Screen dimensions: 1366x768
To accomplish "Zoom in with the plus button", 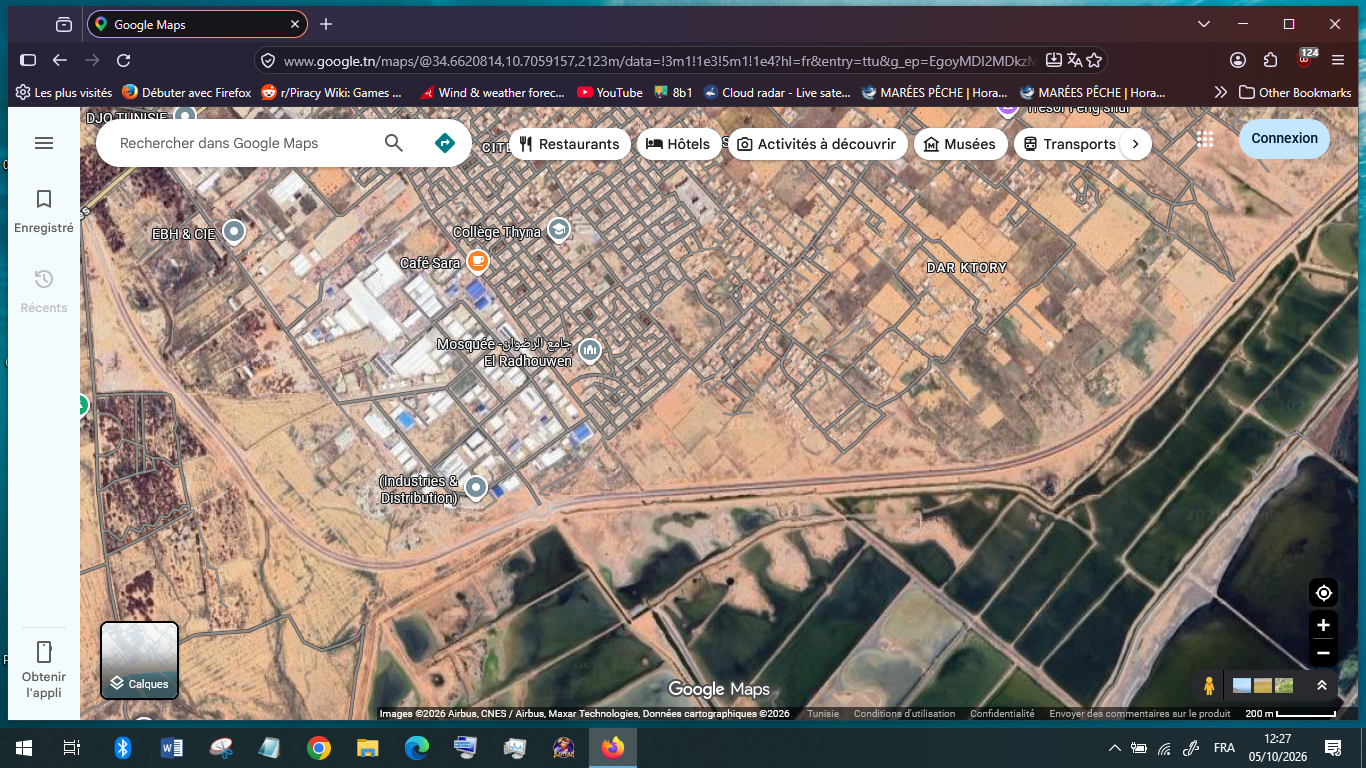I will [1323, 625].
